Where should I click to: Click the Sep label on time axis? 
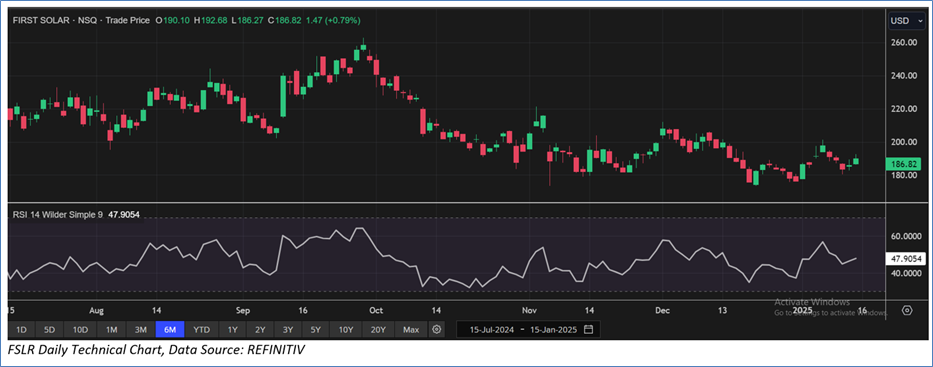pyautogui.click(x=243, y=310)
